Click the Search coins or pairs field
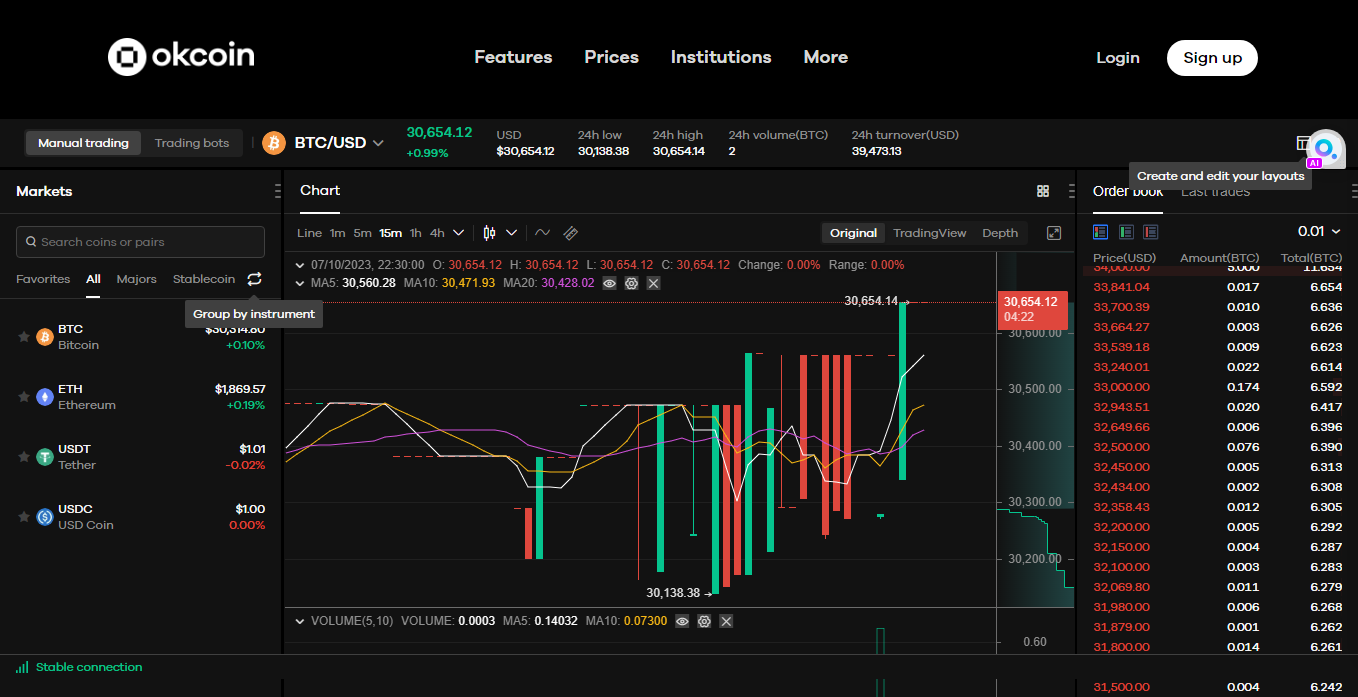Image resolution: width=1358 pixels, height=697 pixels. tap(140, 242)
